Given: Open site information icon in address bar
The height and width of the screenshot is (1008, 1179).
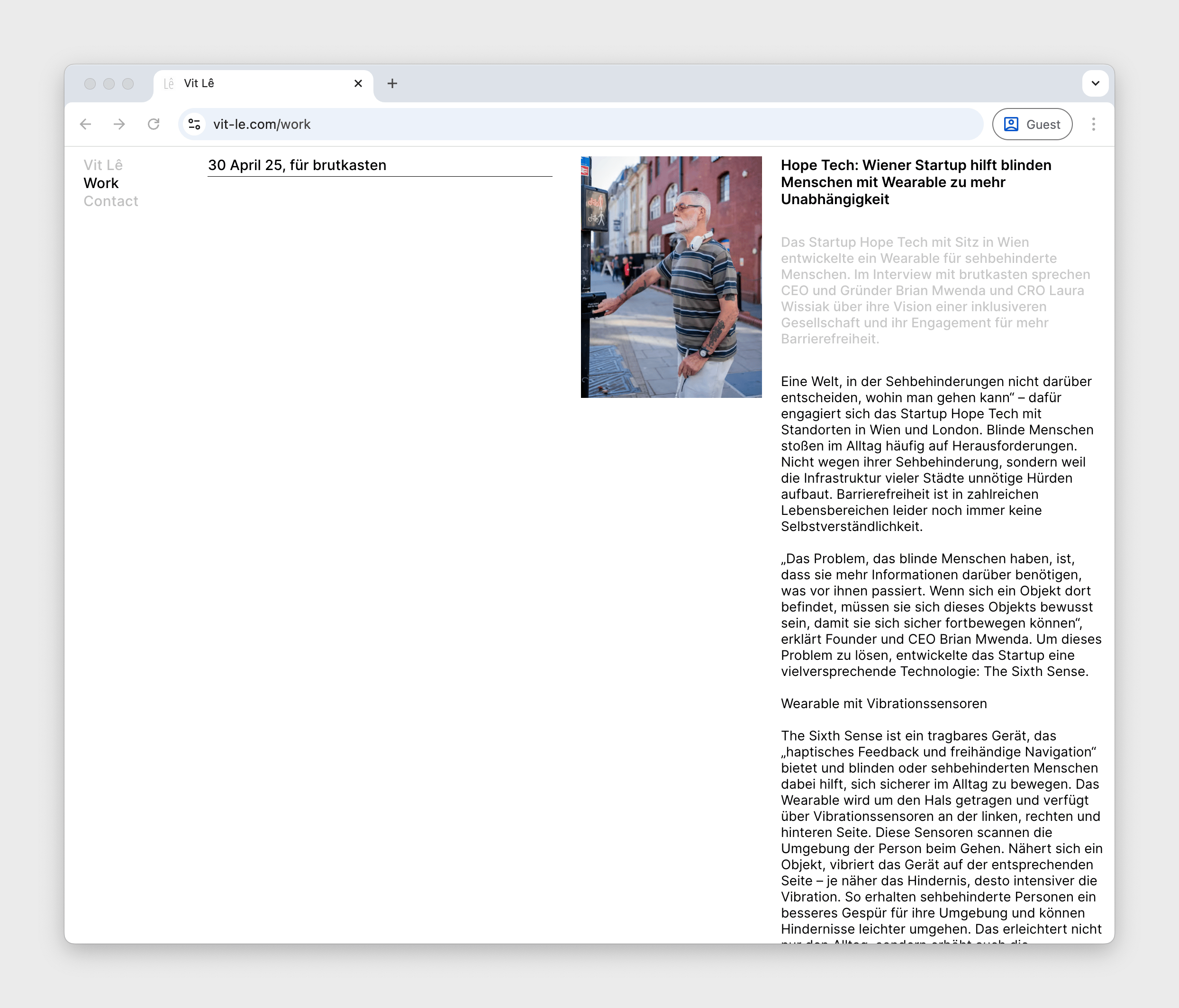Looking at the screenshot, I should pos(195,124).
